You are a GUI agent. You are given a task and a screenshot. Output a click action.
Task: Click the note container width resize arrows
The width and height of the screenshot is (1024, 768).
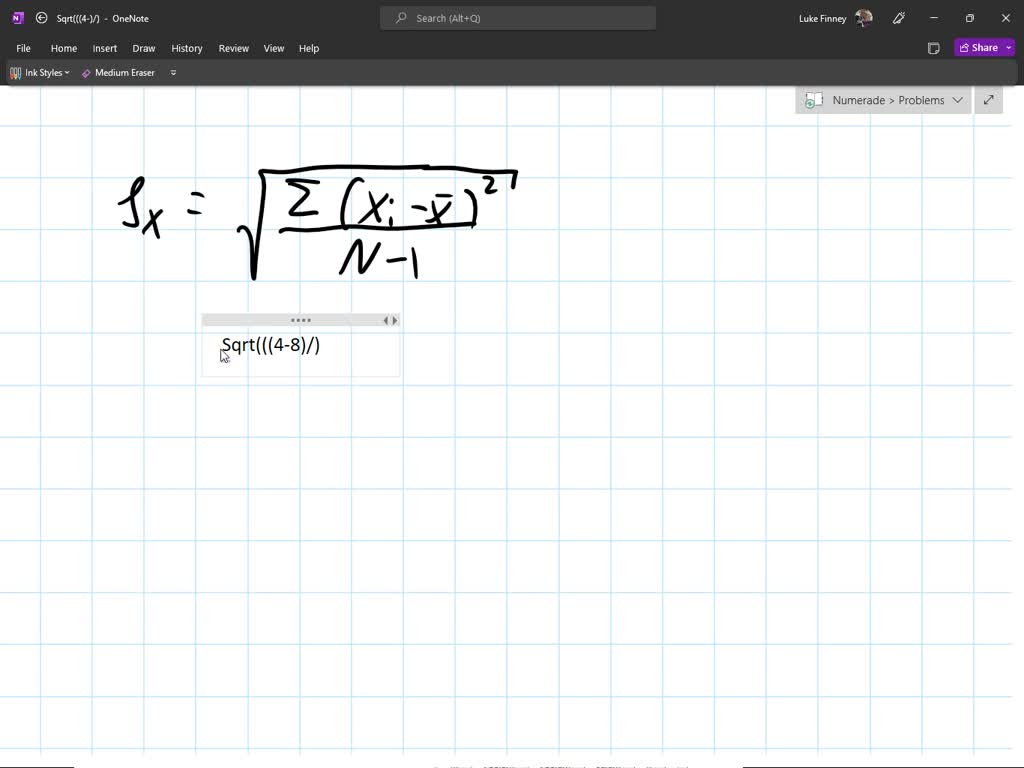[x=391, y=320]
